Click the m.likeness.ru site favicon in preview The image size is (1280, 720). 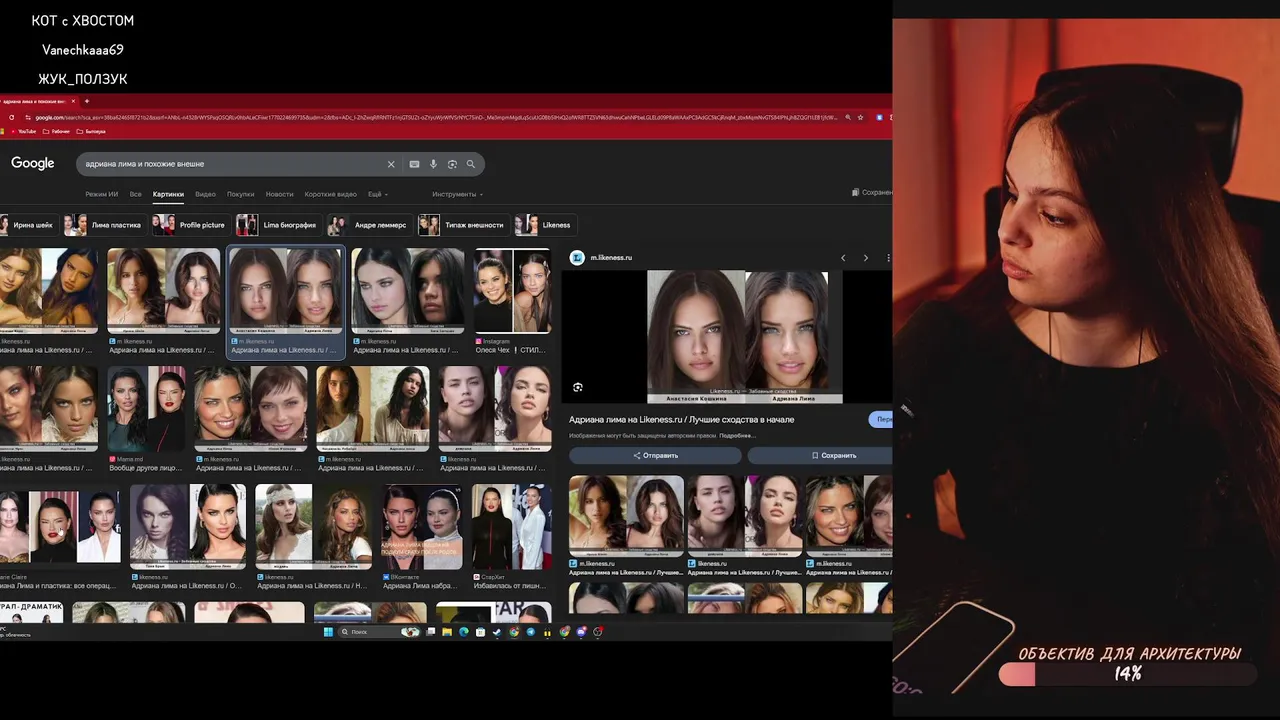[x=577, y=258]
